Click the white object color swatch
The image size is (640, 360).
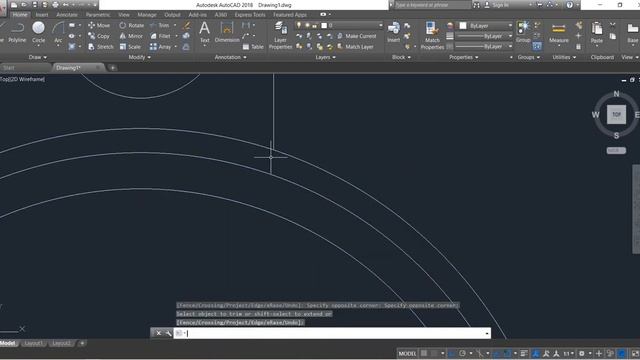pyautogui.click(x=463, y=25)
